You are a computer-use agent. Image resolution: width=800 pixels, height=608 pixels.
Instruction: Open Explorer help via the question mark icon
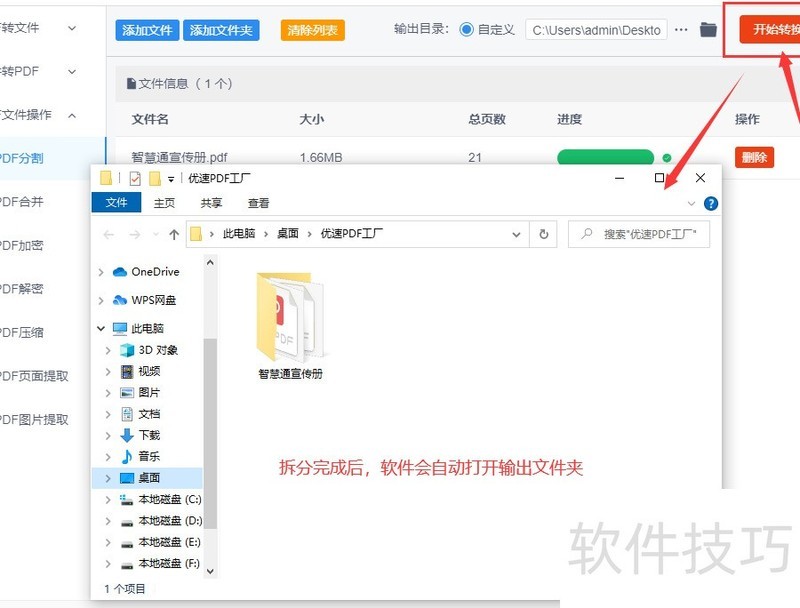709,204
